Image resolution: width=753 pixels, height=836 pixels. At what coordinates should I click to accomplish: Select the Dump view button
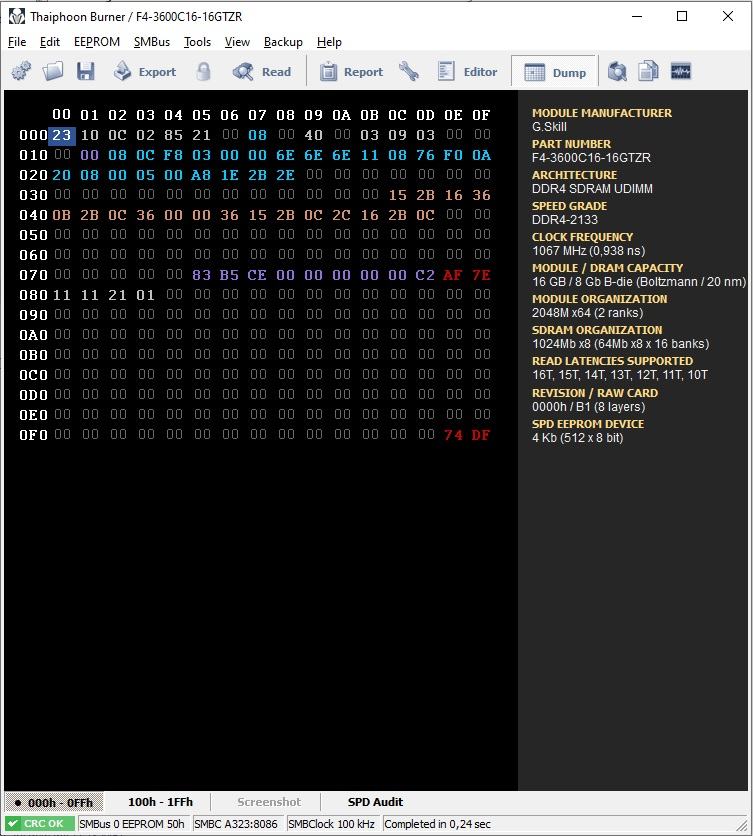(555, 71)
